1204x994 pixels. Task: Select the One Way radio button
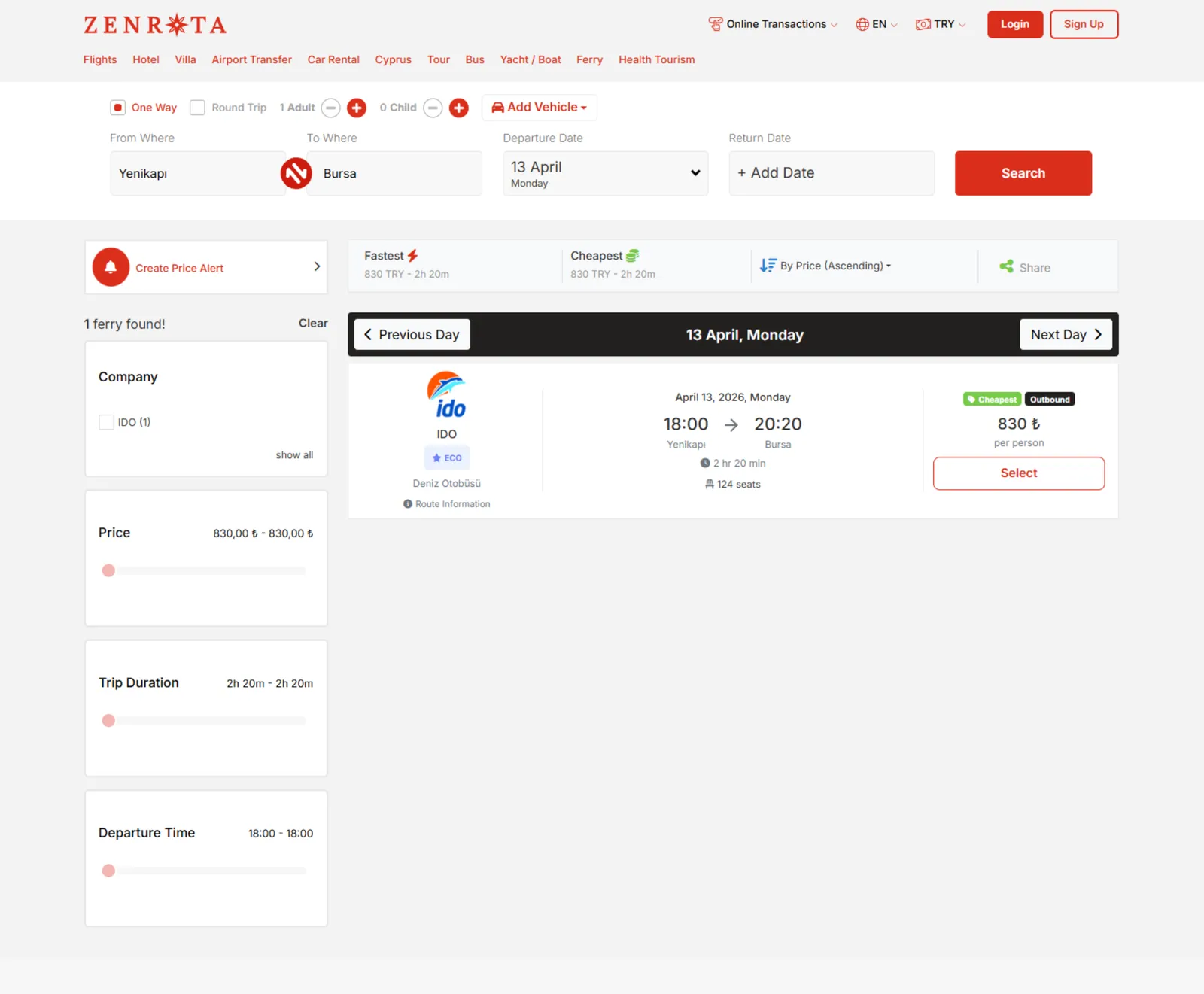118,108
